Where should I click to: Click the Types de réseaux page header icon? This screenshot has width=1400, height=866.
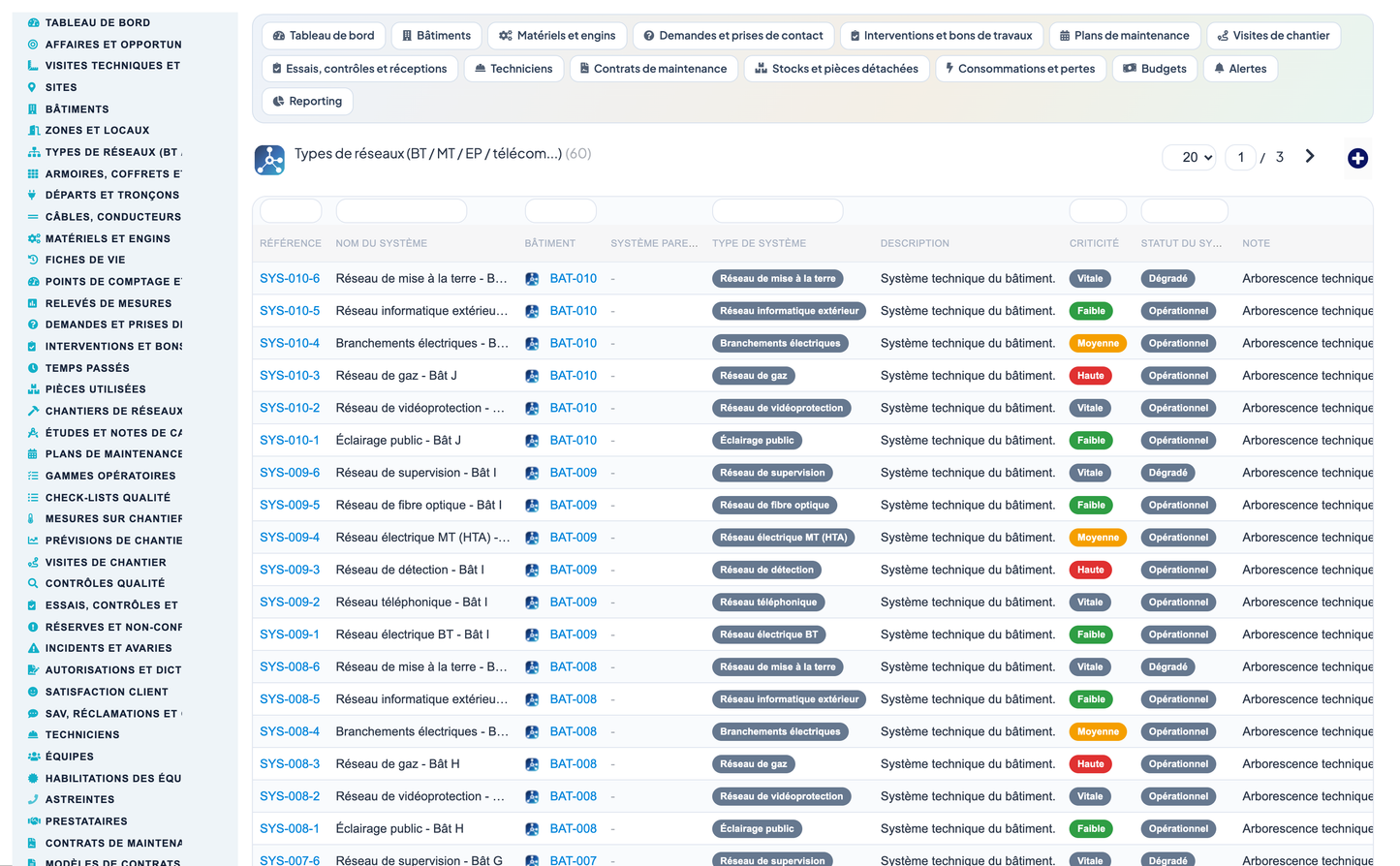(x=269, y=160)
